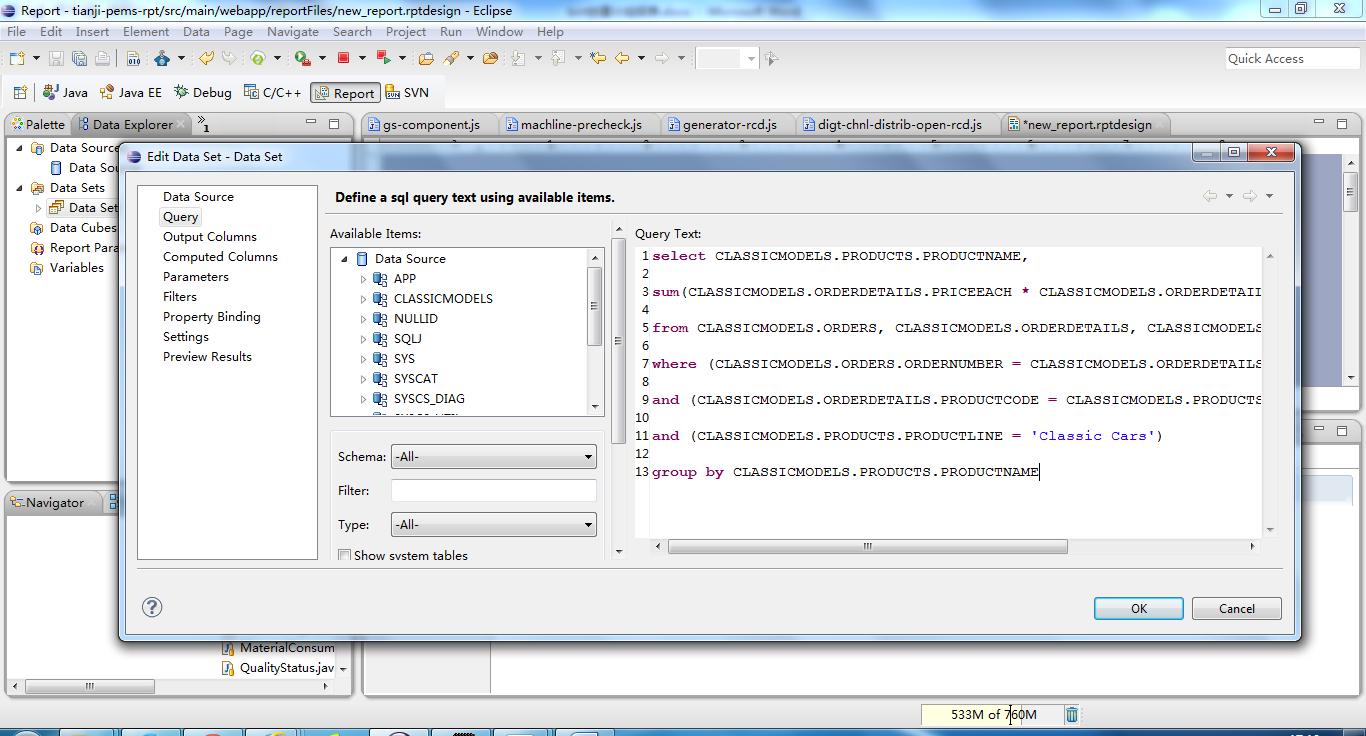Screen dimensions: 1366x736
Task: Open the Window menu
Action: click(500, 31)
